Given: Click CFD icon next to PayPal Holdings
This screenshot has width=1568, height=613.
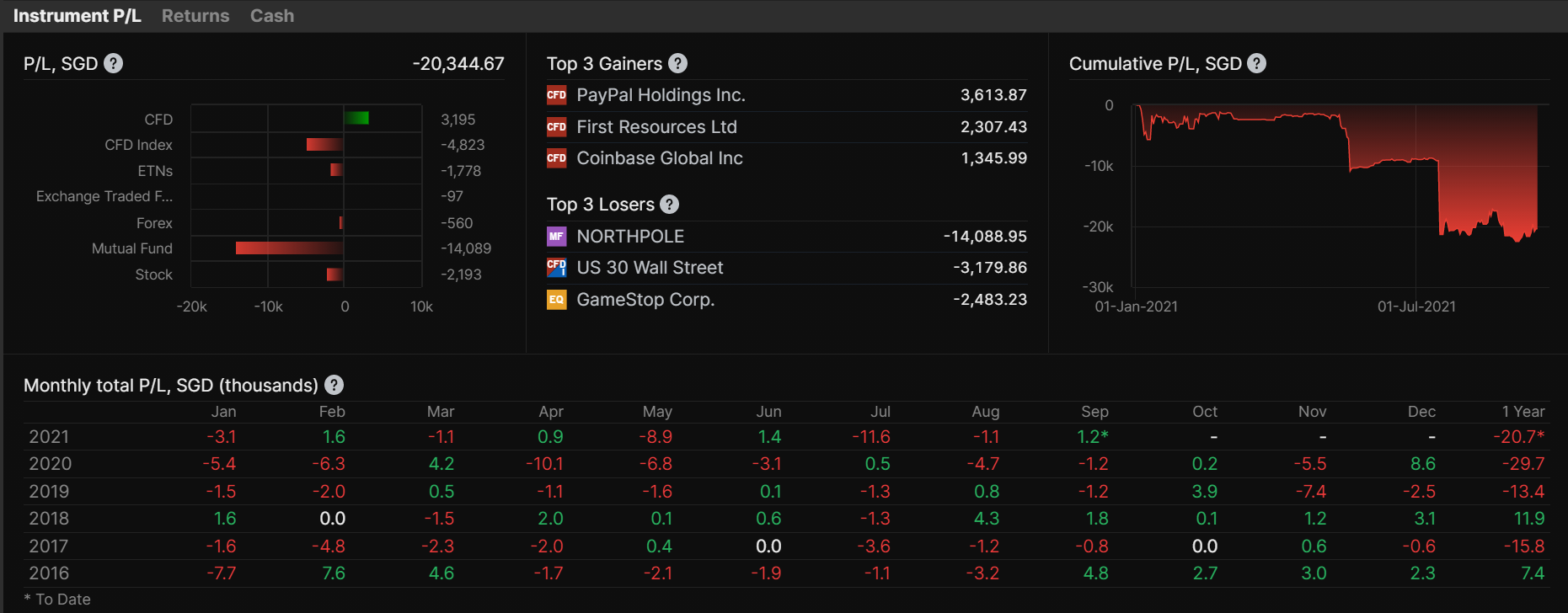Looking at the screenshot, I should [x=557, y=95].
